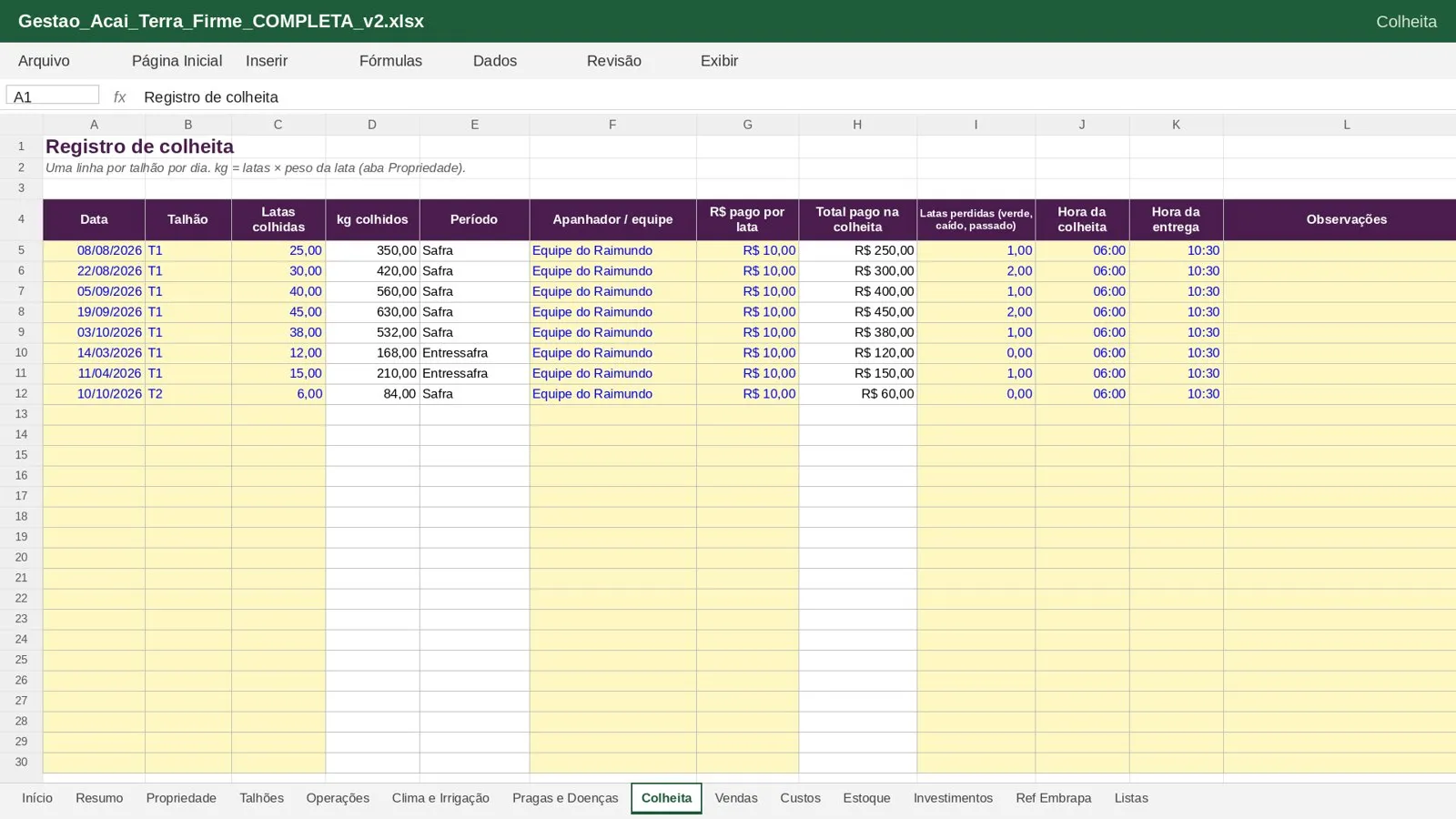Click the fx function icon
The height and width of the screenshot is (819, 1456).
(x=119, y=96)
